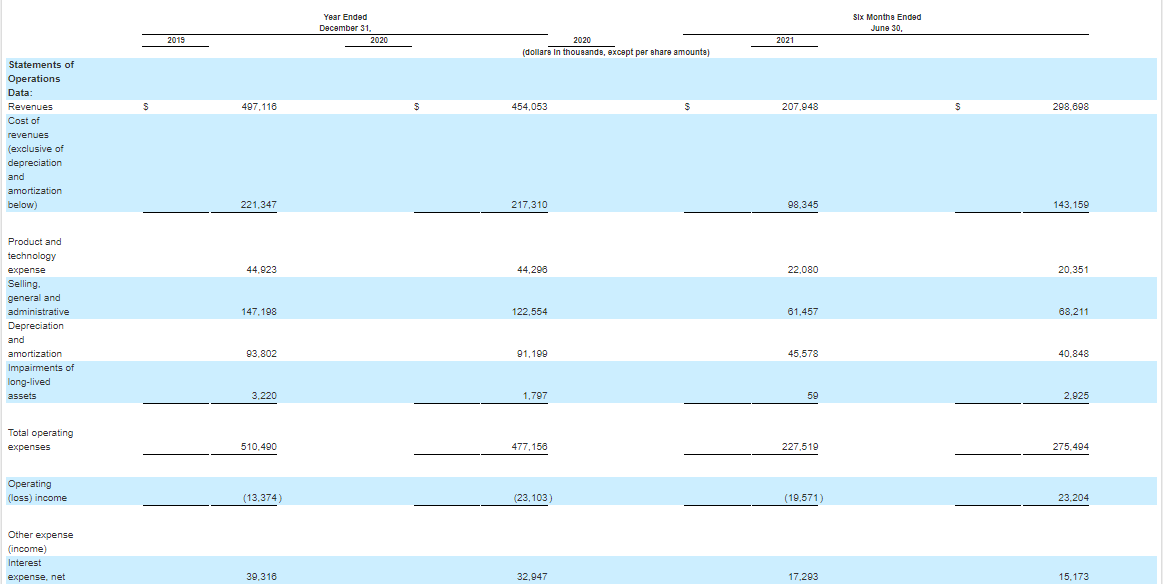The width and height of the screenshot is (1163, 584).
Task: Click revenues value 207,948
Action: coord(800,107)
